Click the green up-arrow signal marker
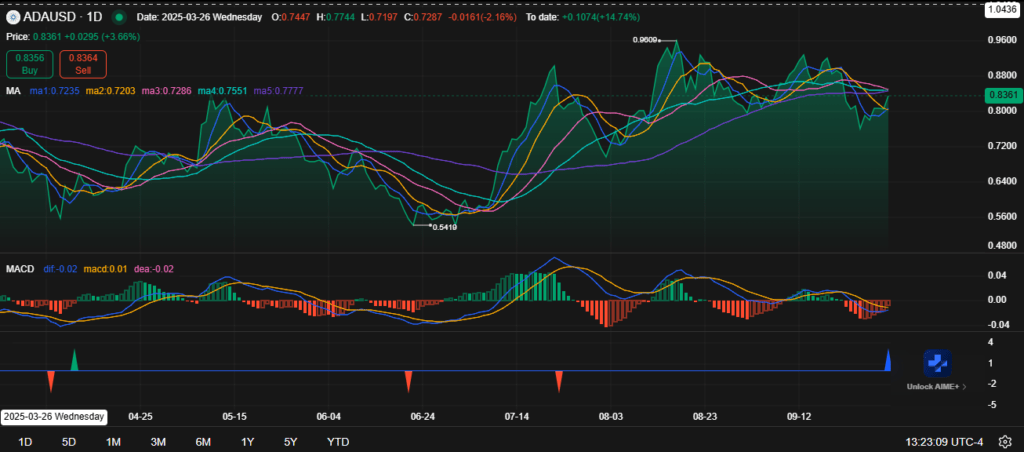Viewport: 1024px width, 452px height. (74, 360)
